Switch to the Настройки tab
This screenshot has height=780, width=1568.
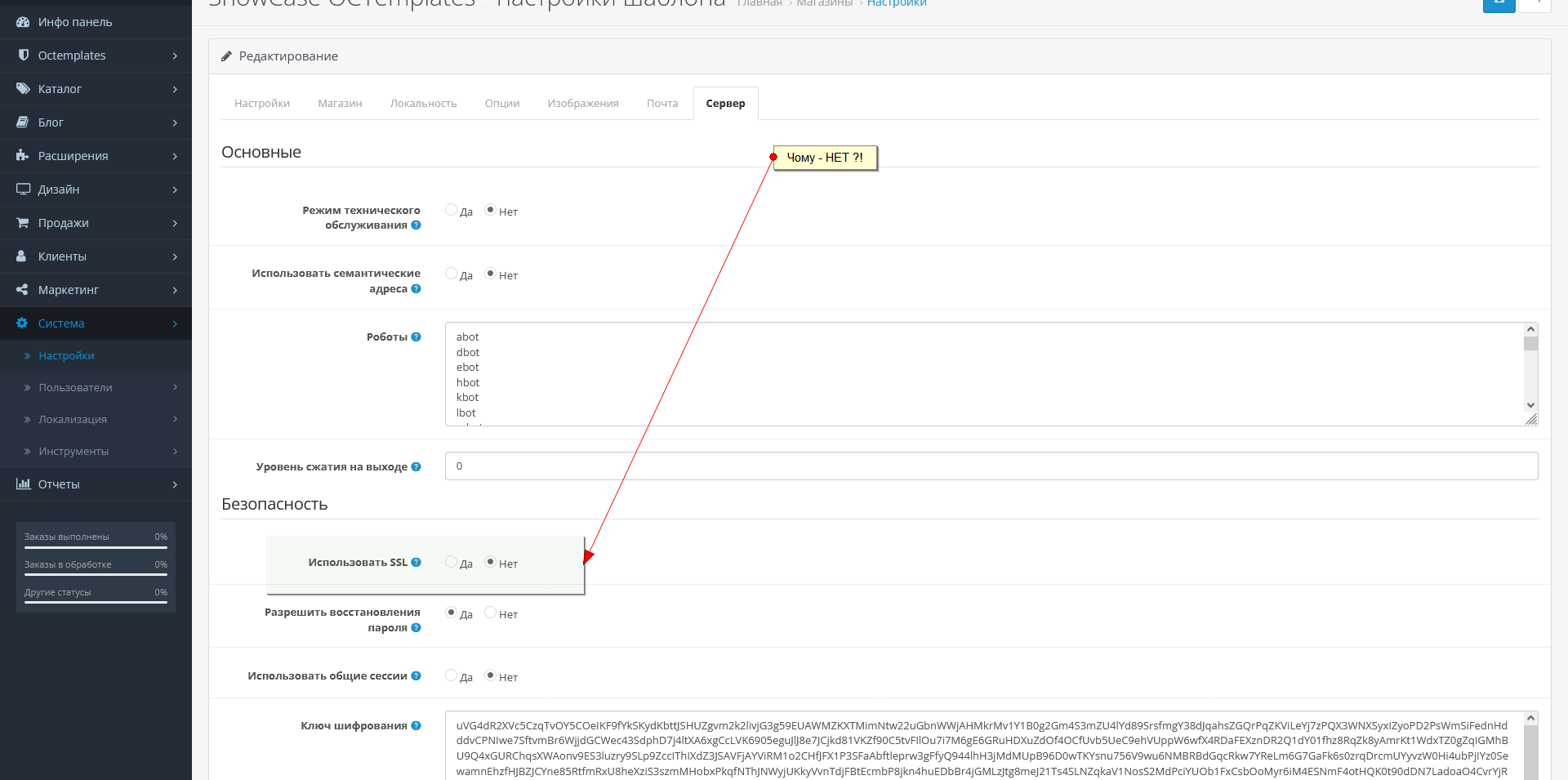(x=262, y=104)
